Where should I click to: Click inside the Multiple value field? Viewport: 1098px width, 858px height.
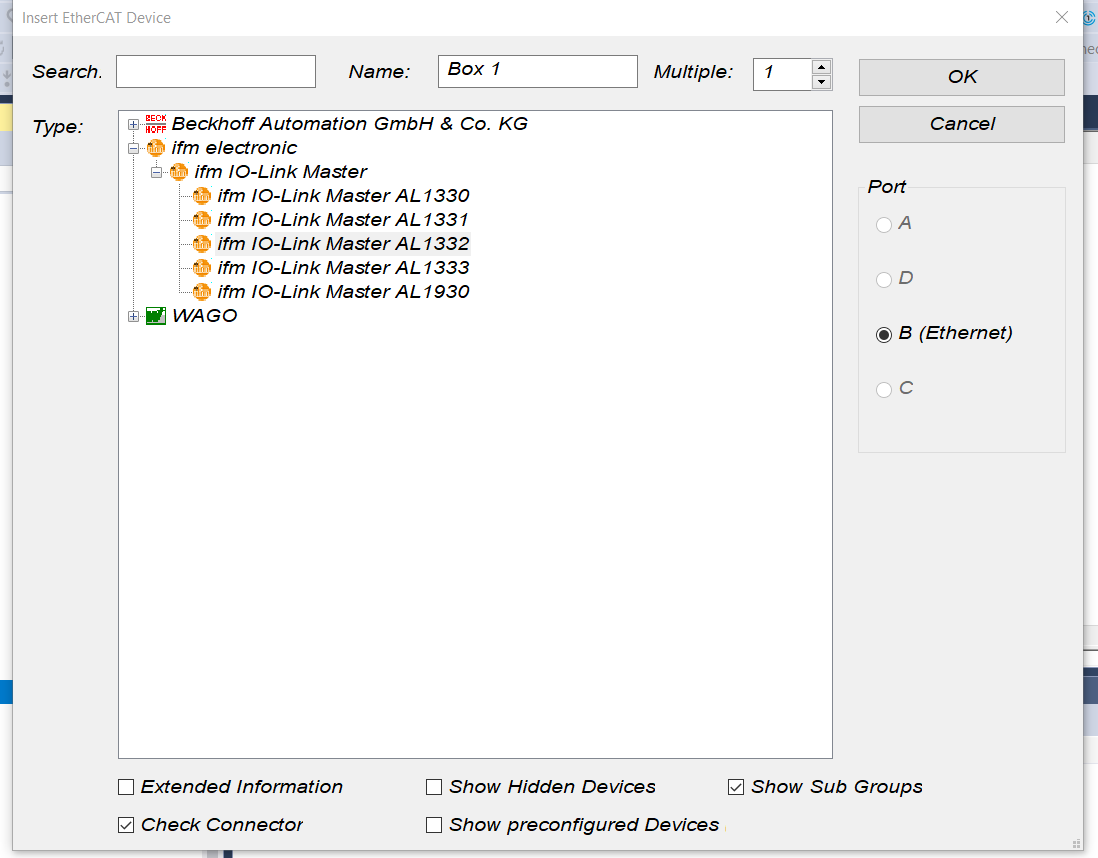click(x=782, y=74)
